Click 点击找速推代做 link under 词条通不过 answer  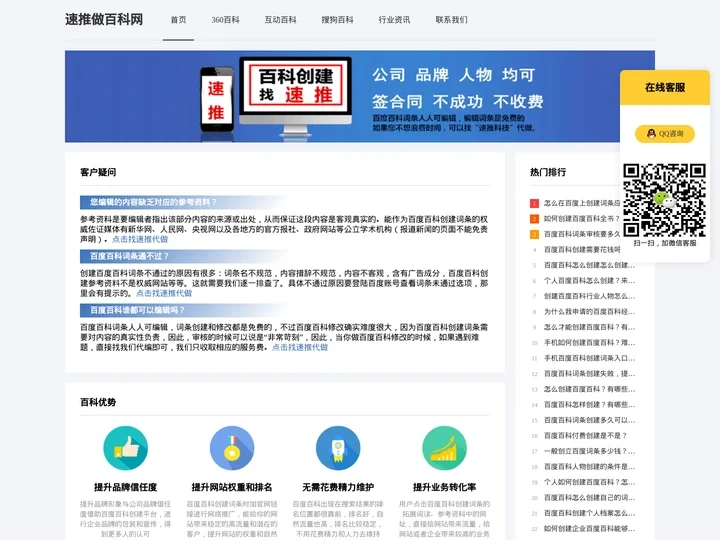tap(164, 293)
